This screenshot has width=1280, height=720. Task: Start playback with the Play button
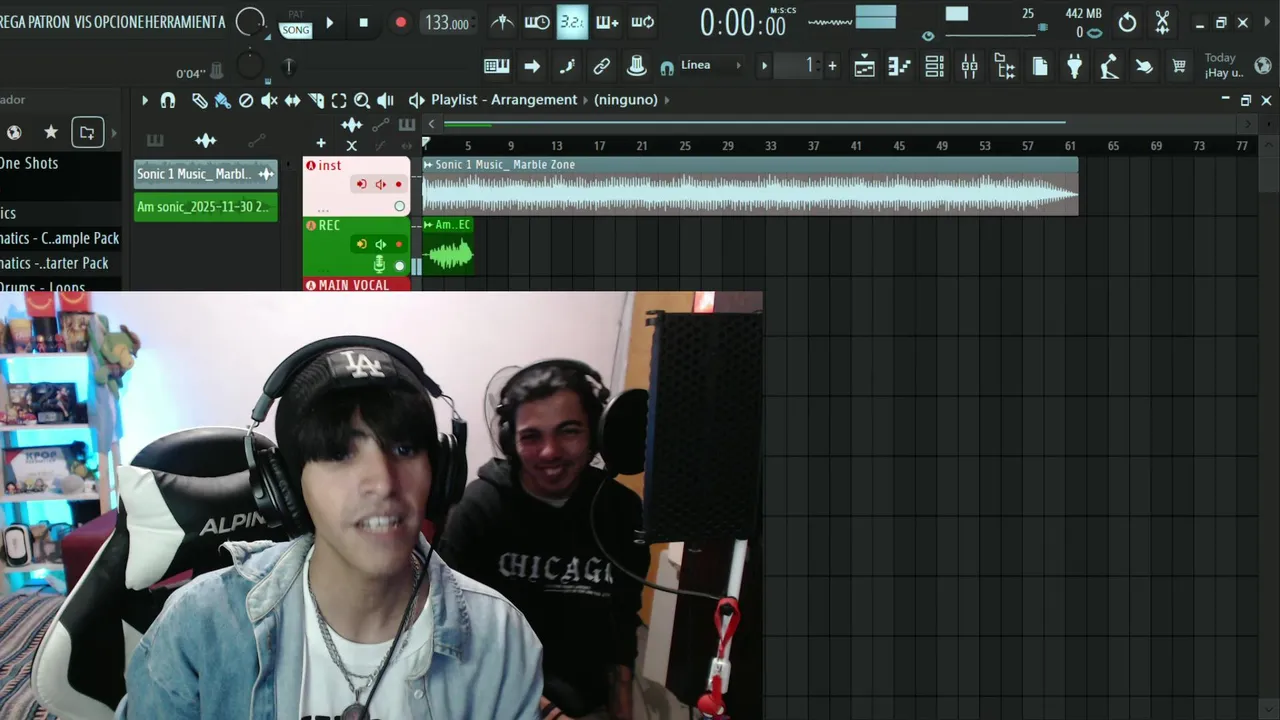330,22
